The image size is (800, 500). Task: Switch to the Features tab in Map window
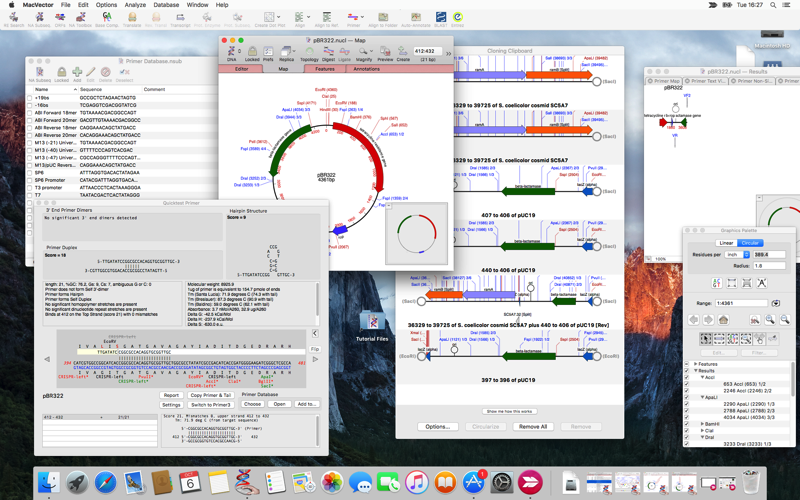324,69
